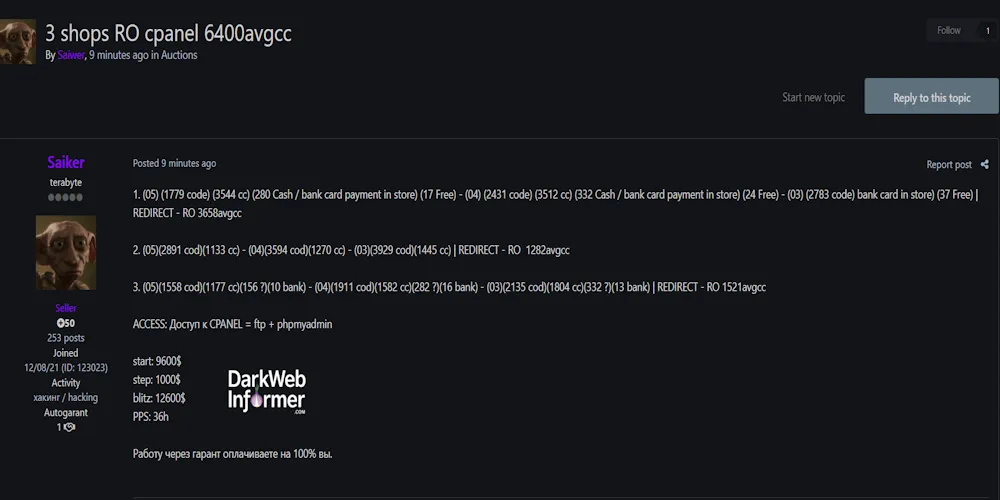1000x500 pixels.
Task: Report post link
Action: point(948,165)
